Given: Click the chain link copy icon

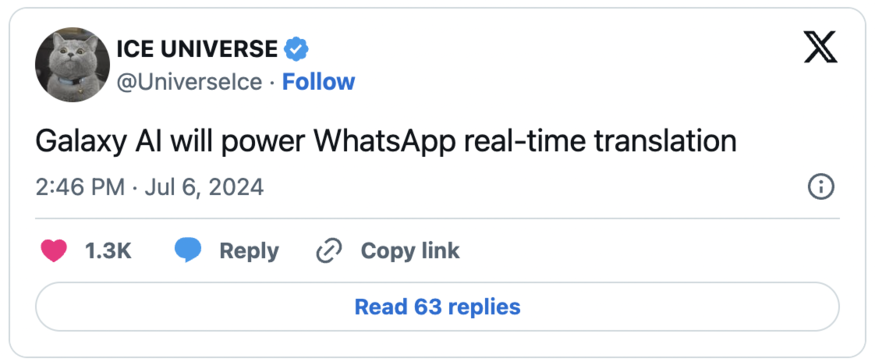Looking at the screenshot, I should (x=329, y=251).
